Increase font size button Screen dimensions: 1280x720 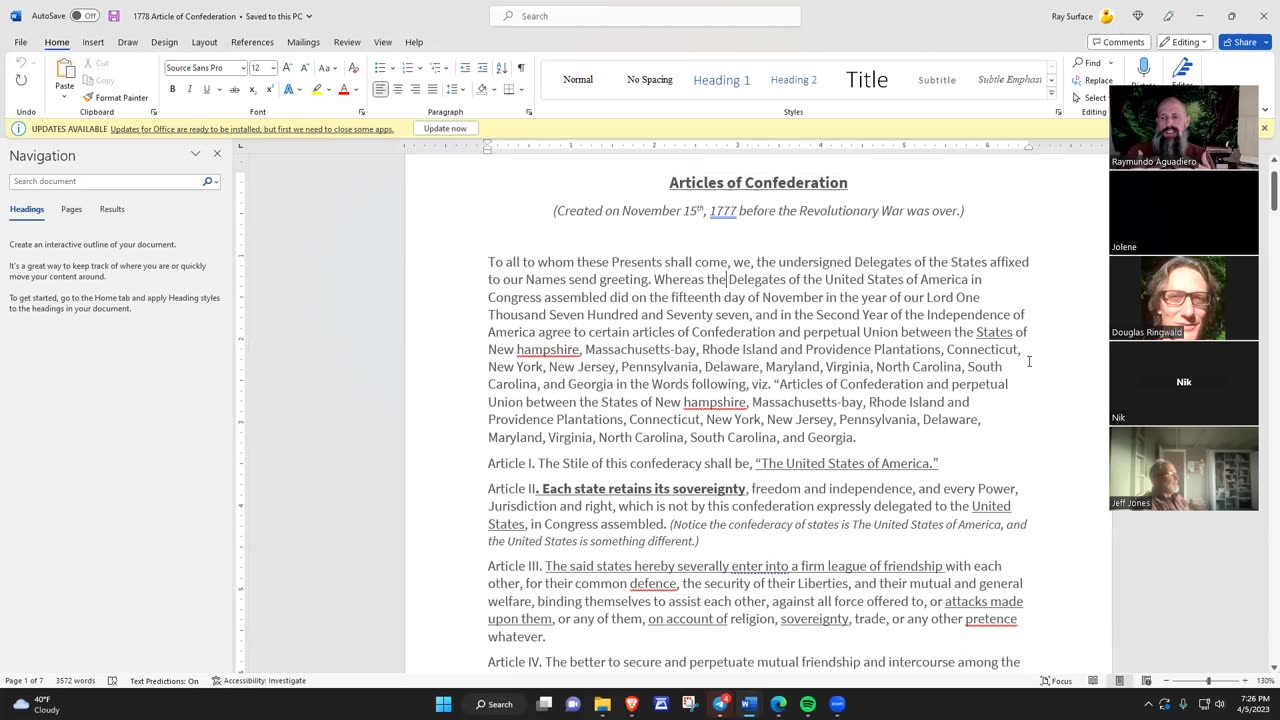click(x=287, y=68)
